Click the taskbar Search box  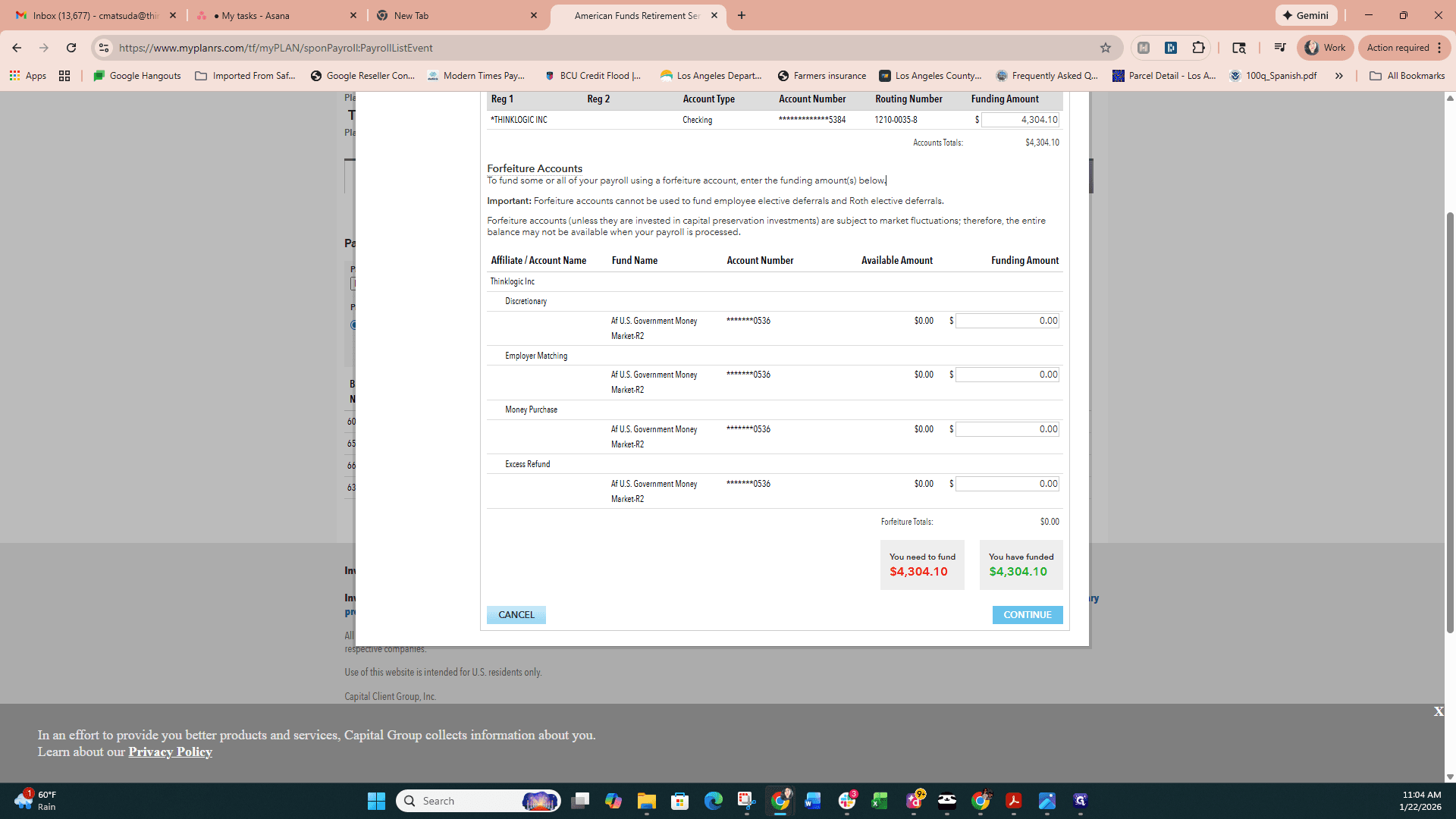[x=478, y=801]
